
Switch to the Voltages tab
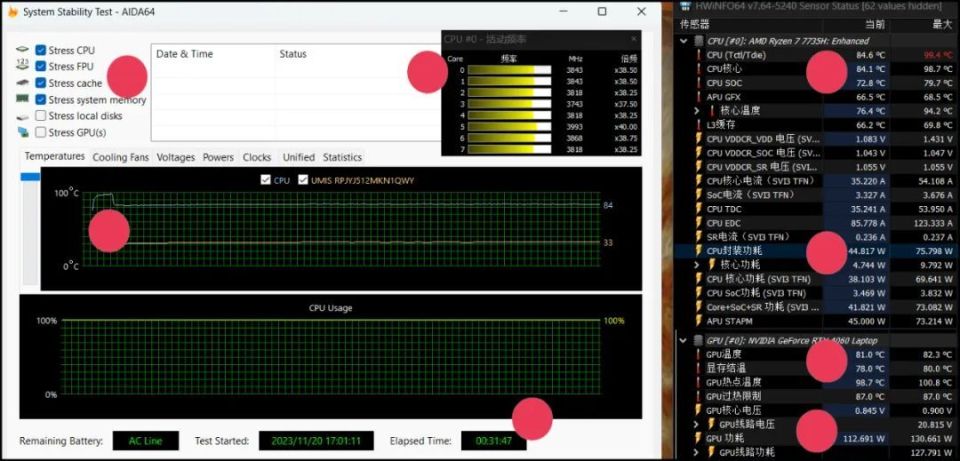(176, 157)
